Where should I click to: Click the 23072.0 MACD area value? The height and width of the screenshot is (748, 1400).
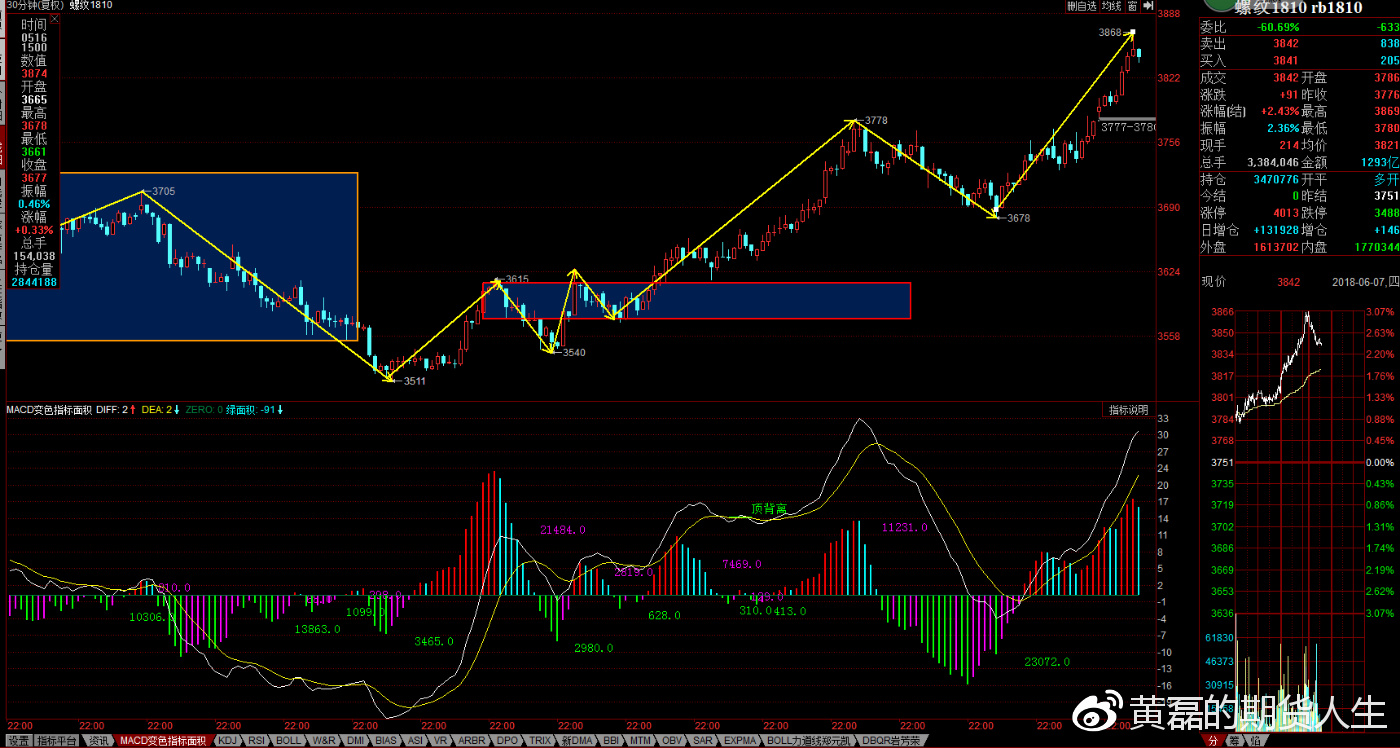pos(1048,662)
